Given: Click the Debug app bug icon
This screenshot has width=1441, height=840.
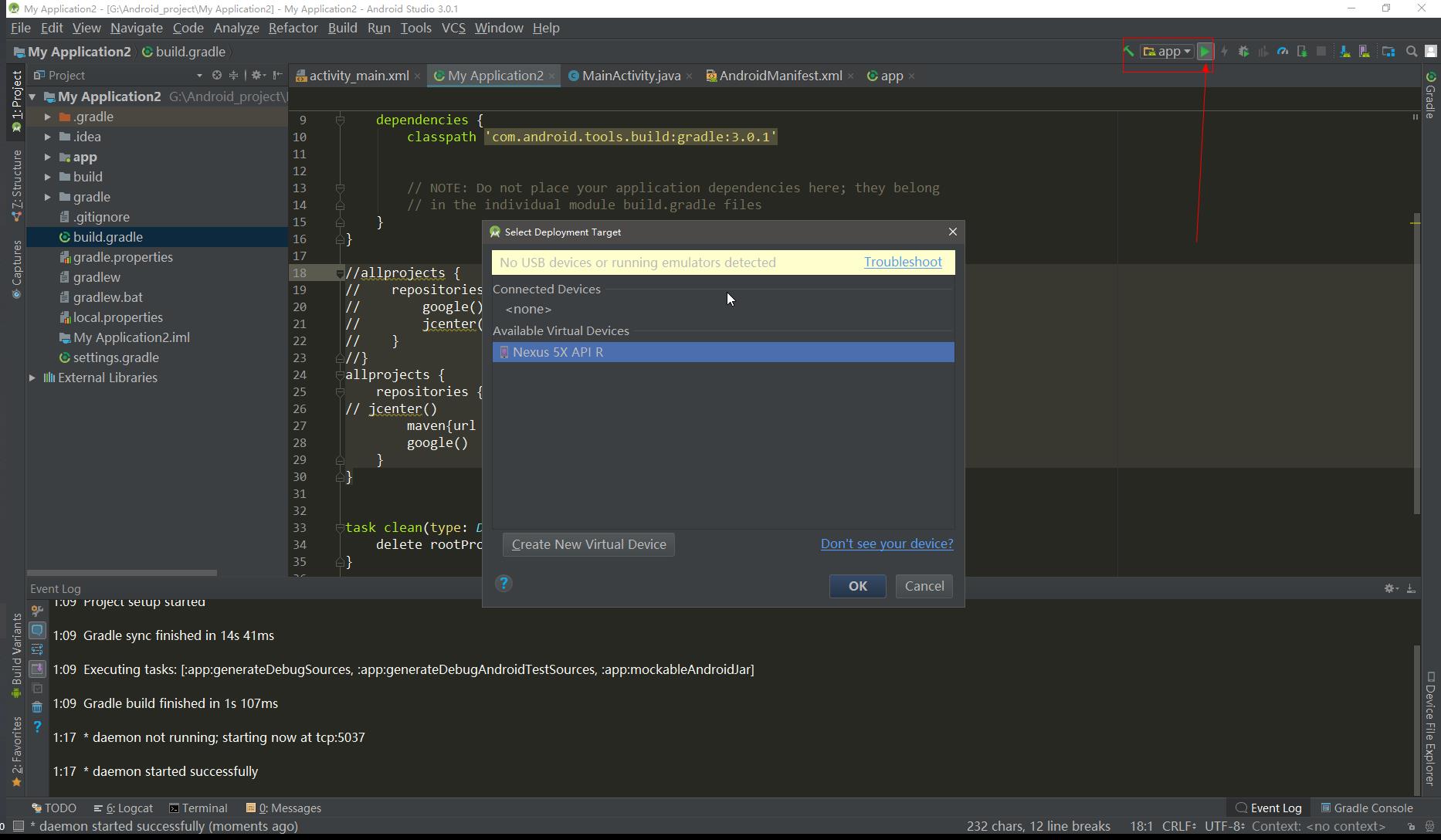Looking at the screenshot, I should 1243,52.
